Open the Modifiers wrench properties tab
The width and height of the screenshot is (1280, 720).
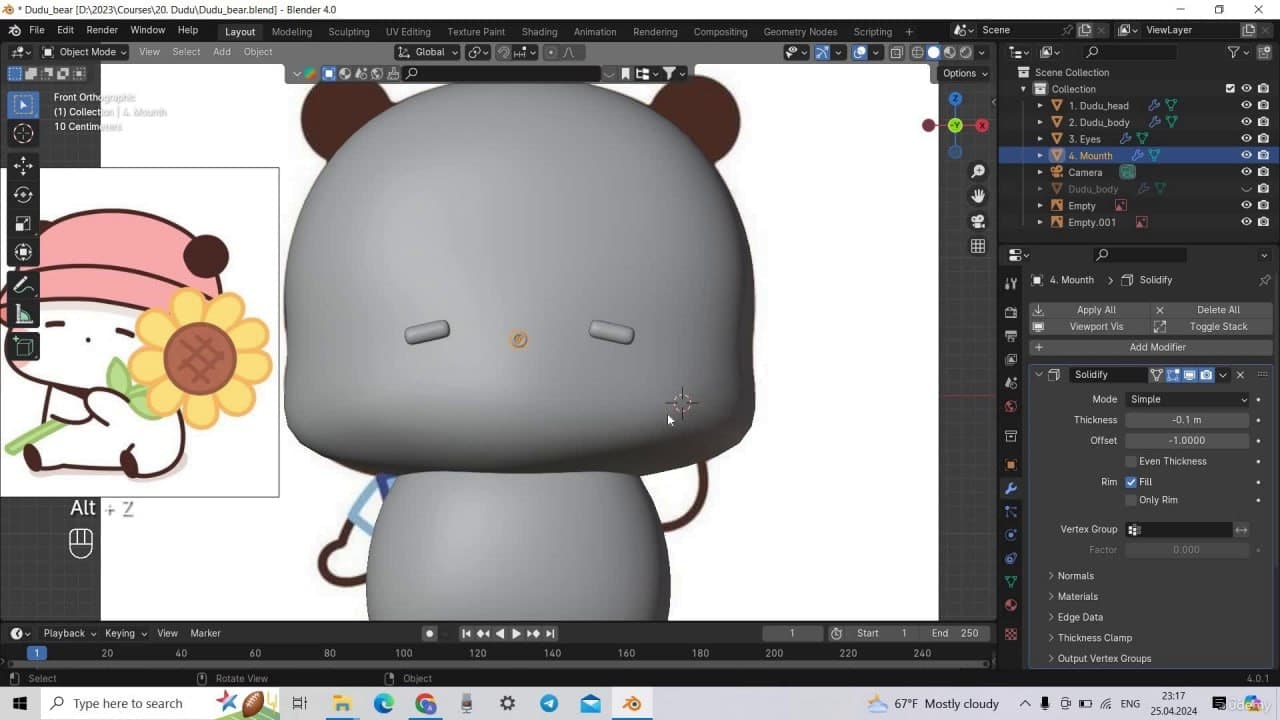[1011, 488]
